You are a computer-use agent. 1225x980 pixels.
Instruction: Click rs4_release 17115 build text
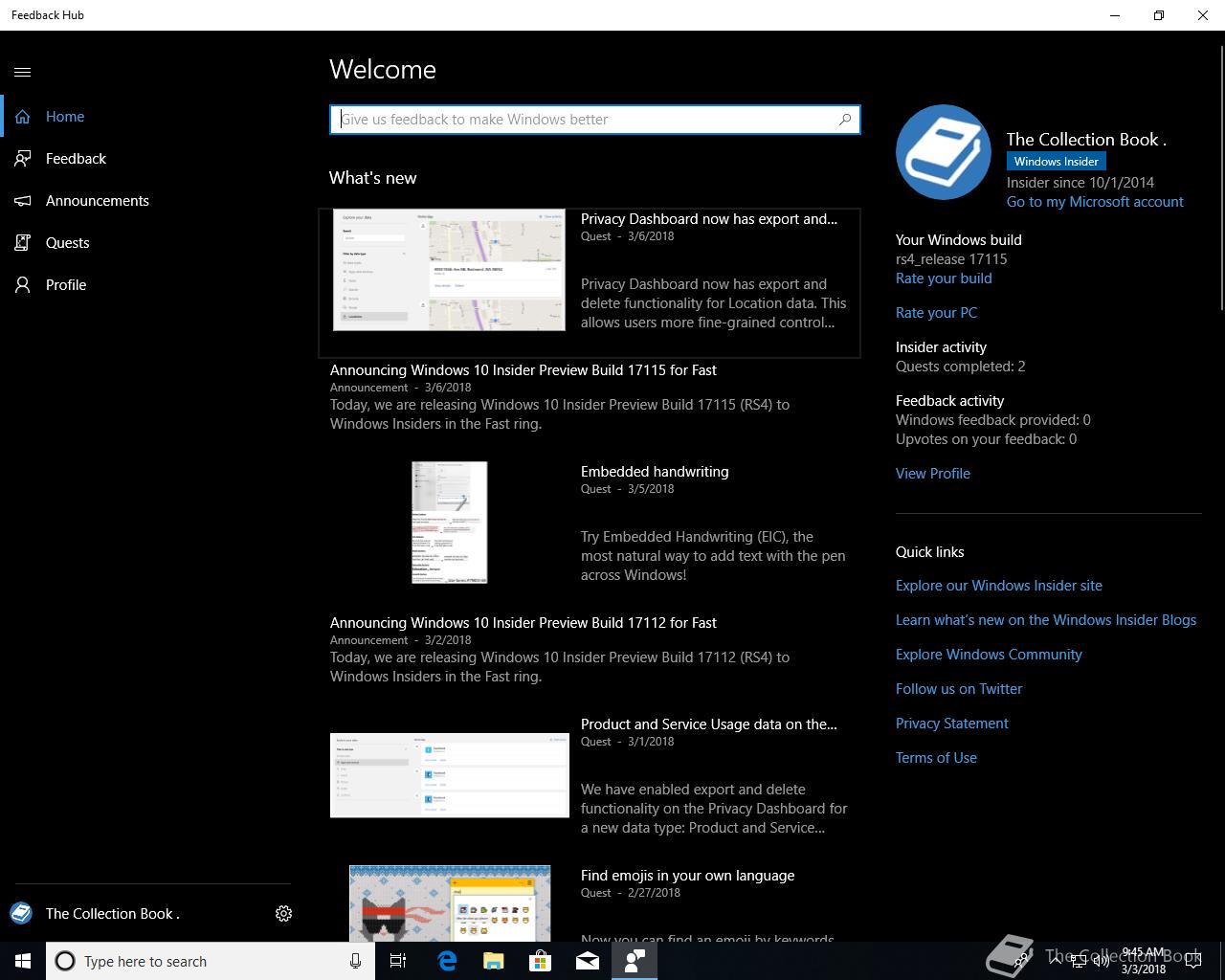[951, 259]
